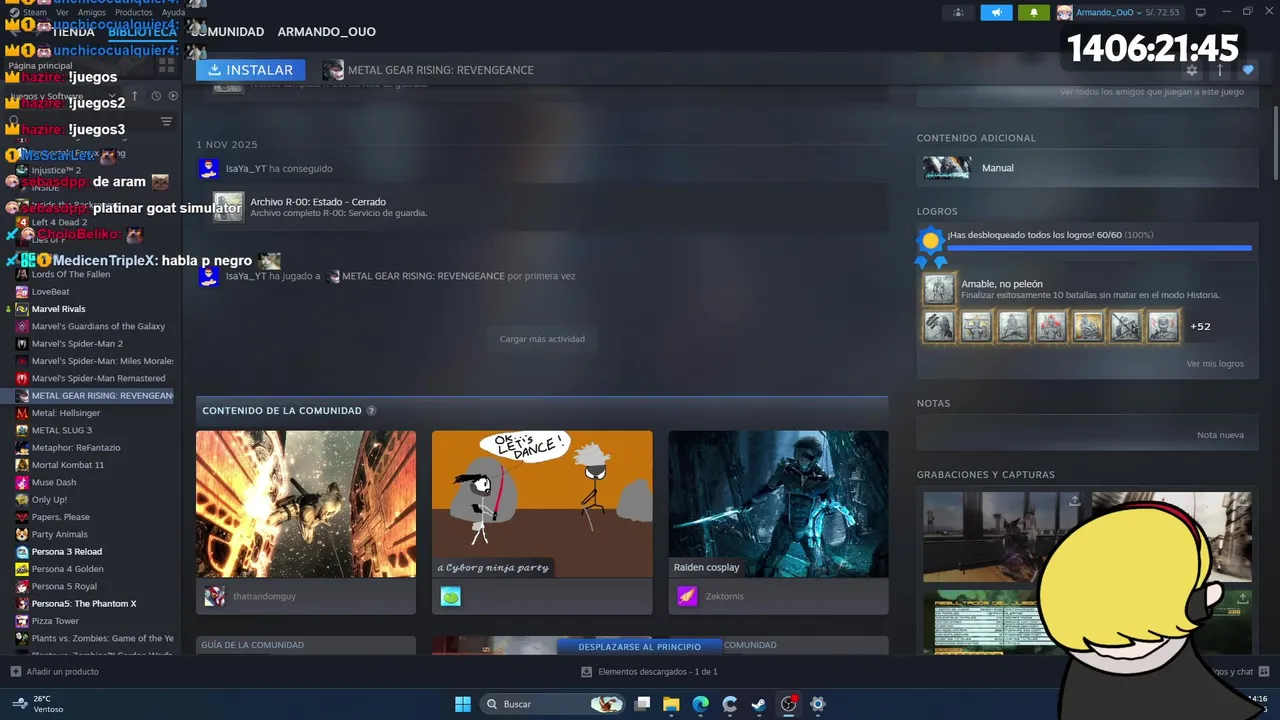Viewport: 1280px width, 720px height.
Task: Open the collections grid view icon
Action: (x=166, y=65)
